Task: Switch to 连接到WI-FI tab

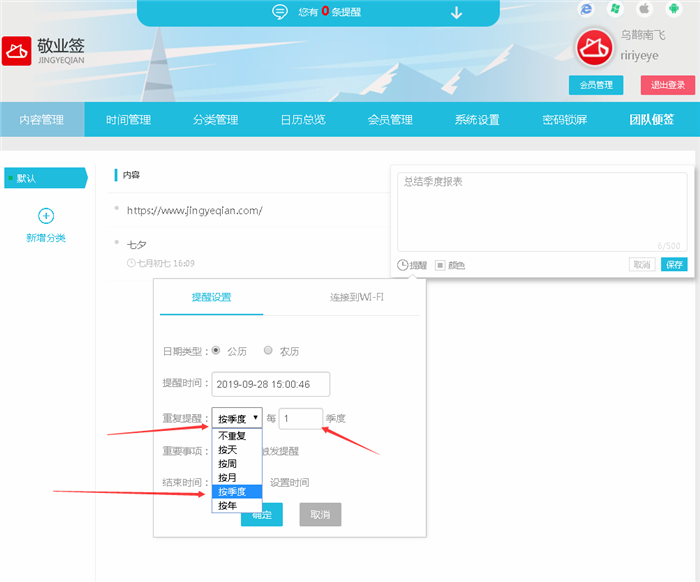Action: pos(357,298)
